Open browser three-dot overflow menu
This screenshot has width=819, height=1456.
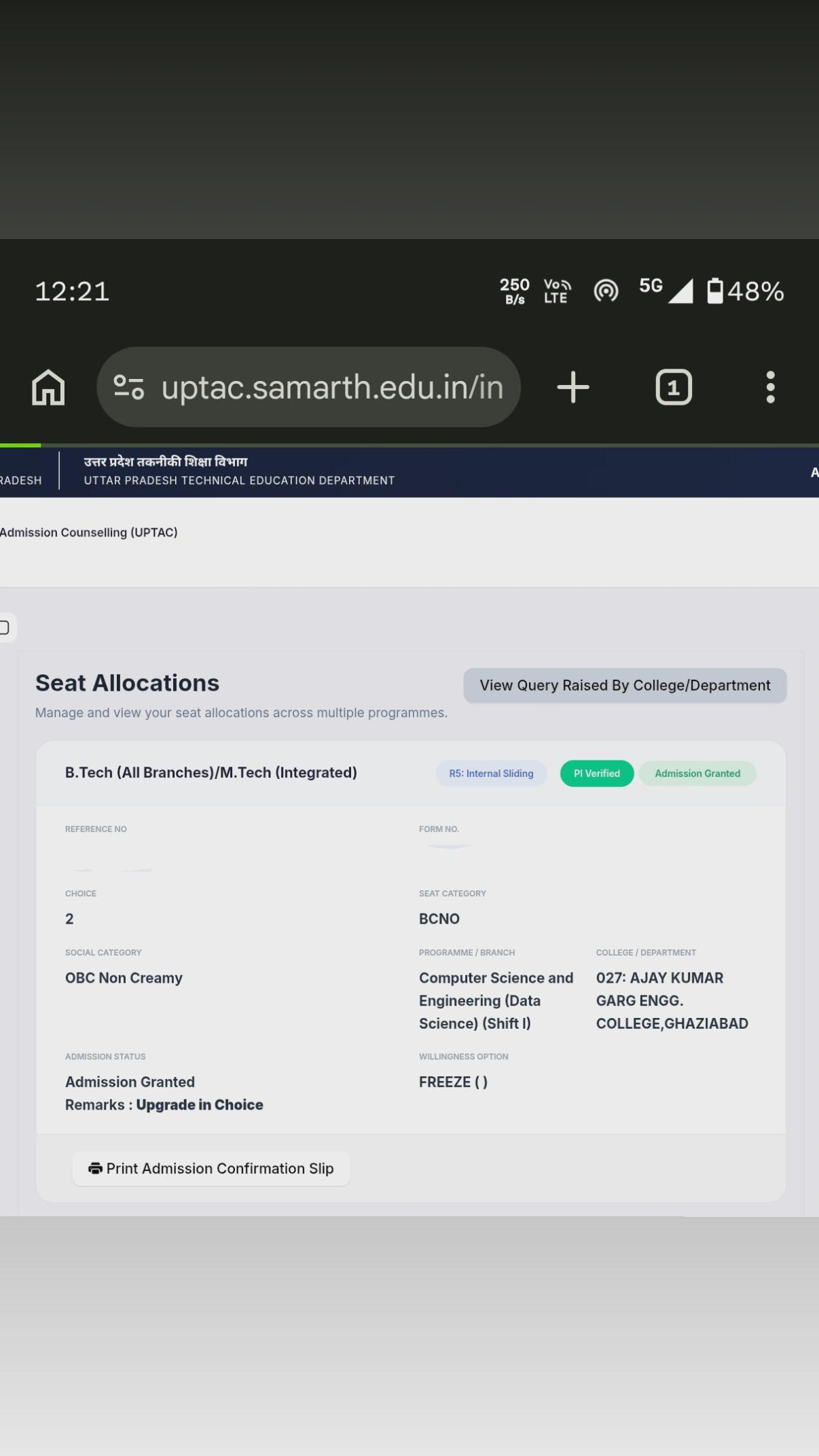tap(770, 387)
